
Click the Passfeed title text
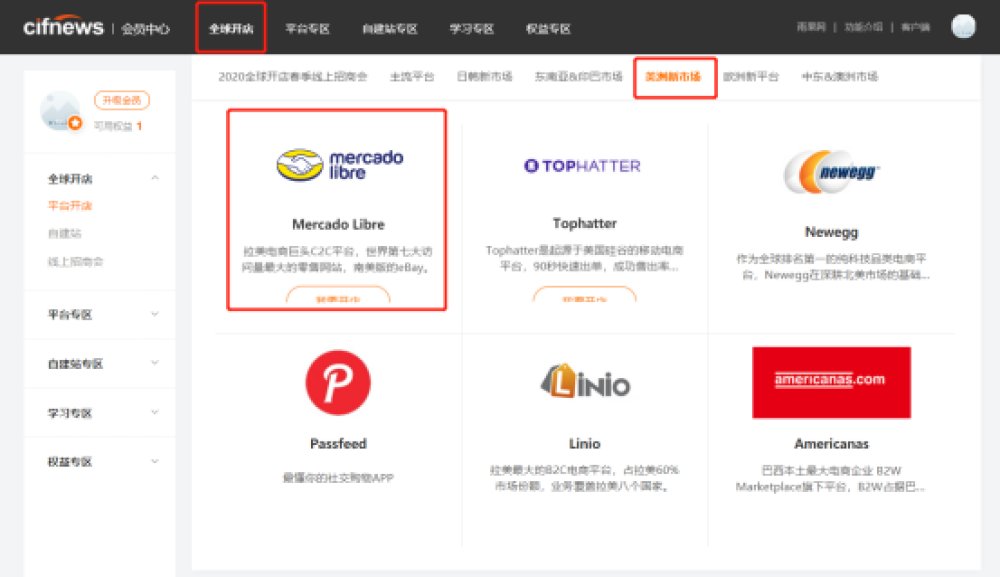(x=338, y=444)
